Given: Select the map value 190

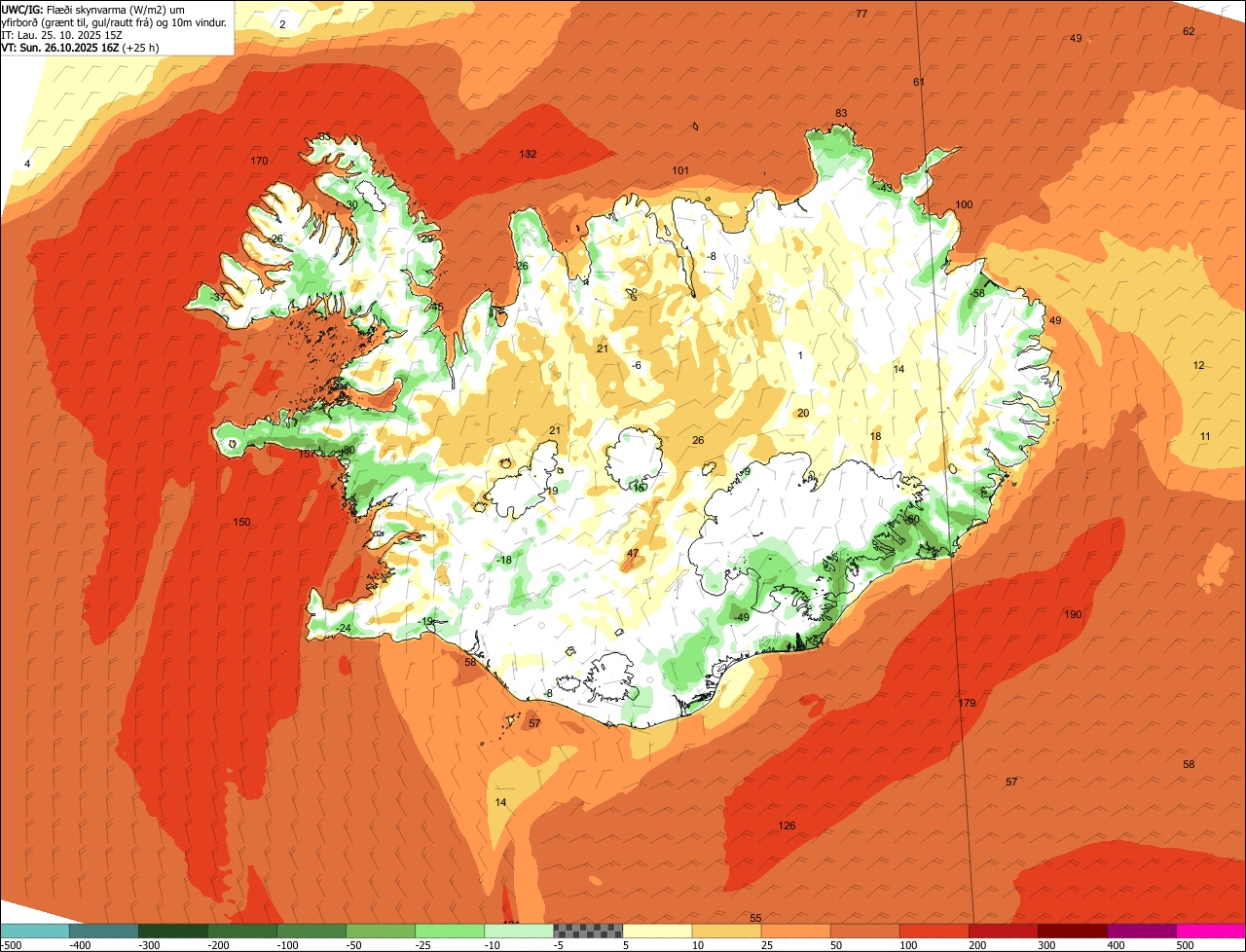Looking at the screenshot, I should 1073,615.
